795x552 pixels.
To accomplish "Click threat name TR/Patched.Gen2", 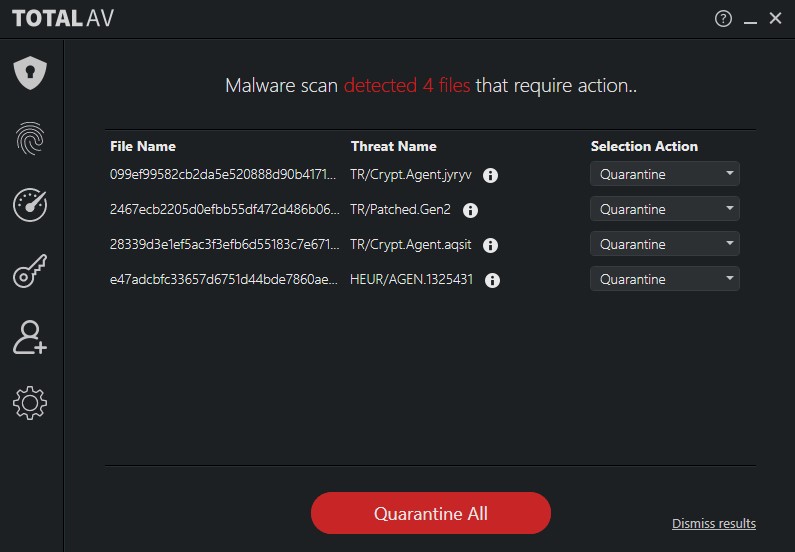I will (401, 209).
